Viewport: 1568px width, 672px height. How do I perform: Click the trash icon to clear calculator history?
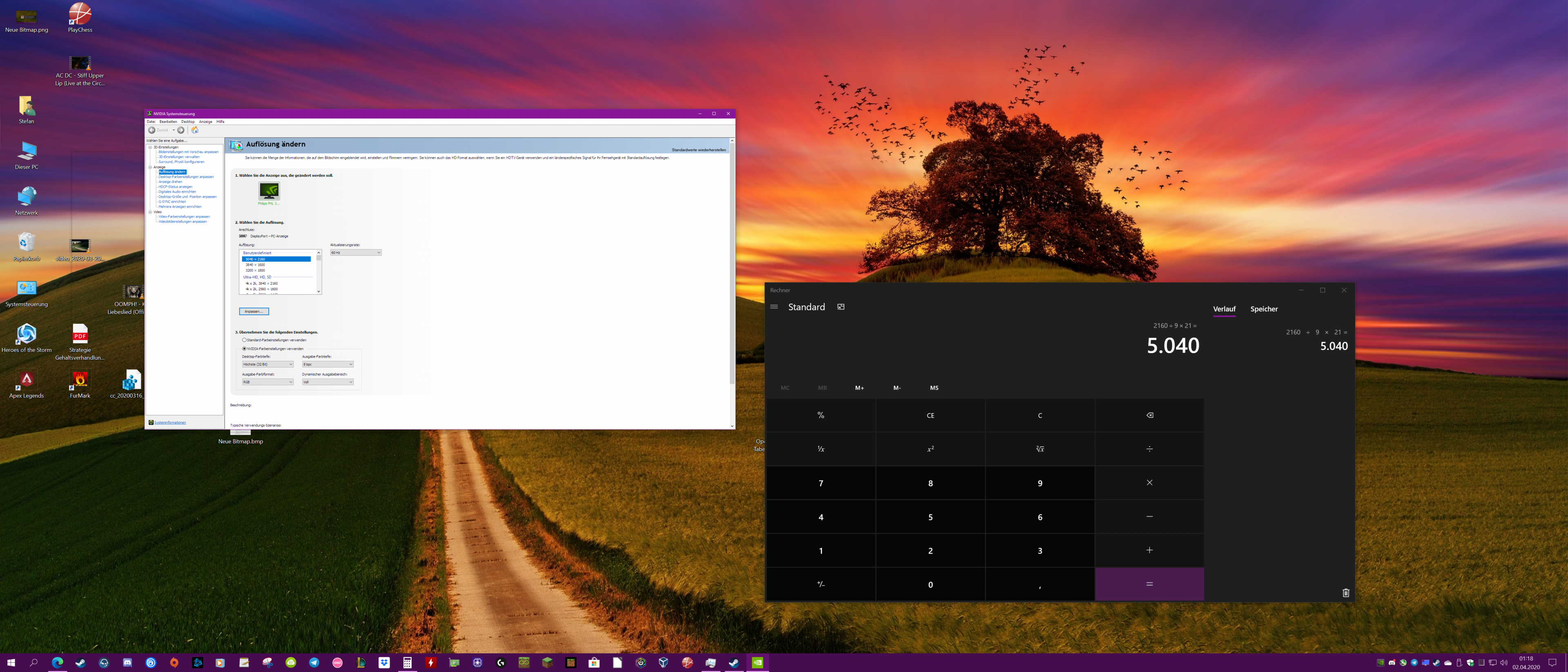(x=1346, y=592)
